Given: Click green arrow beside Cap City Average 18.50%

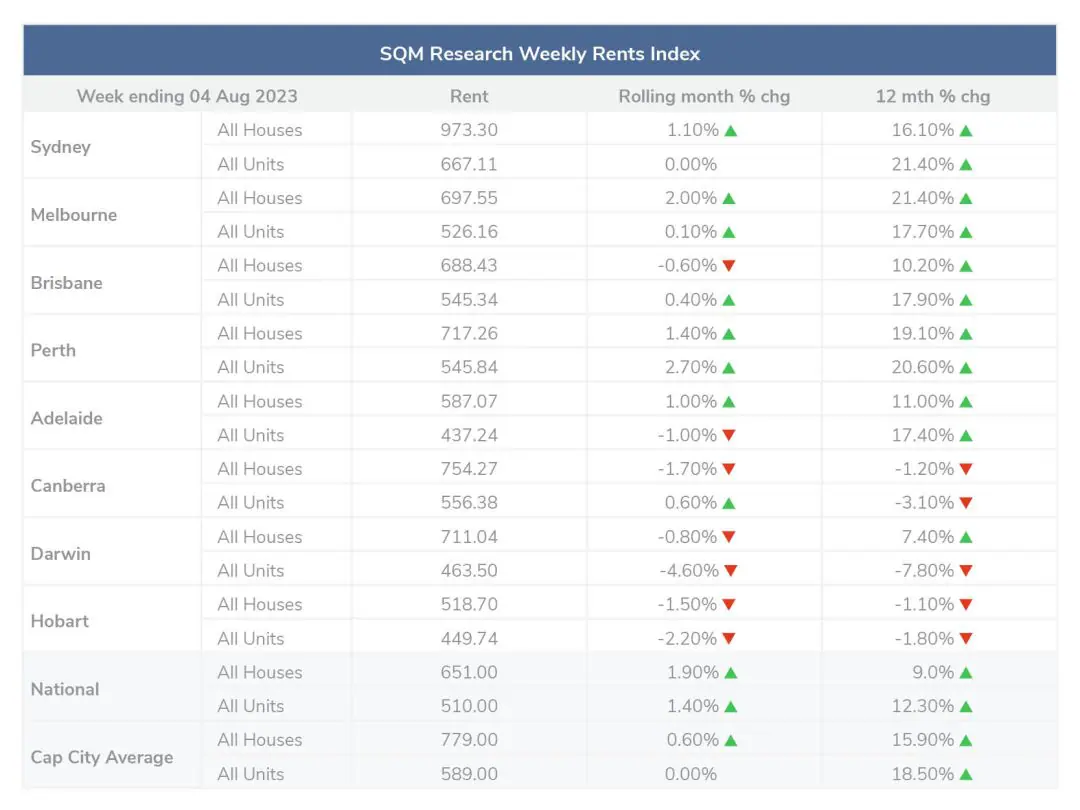Looking at the screenshot, I should 966,775.
